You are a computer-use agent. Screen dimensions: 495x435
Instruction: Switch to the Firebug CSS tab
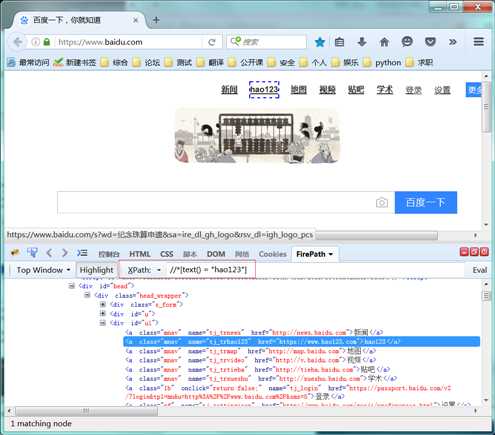pyautogui.click(x=166, y=254)
